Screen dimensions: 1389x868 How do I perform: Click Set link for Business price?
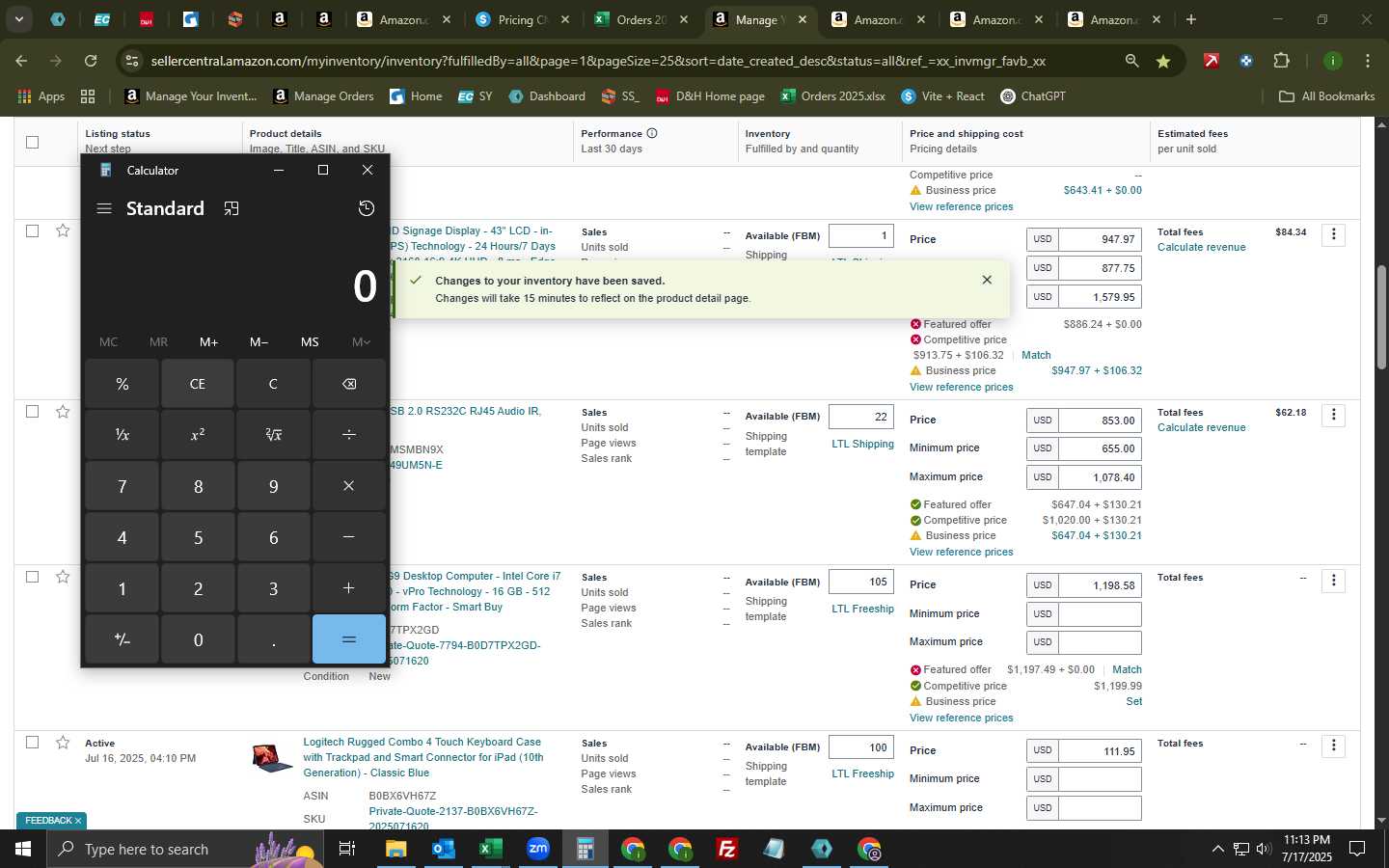1134,701
